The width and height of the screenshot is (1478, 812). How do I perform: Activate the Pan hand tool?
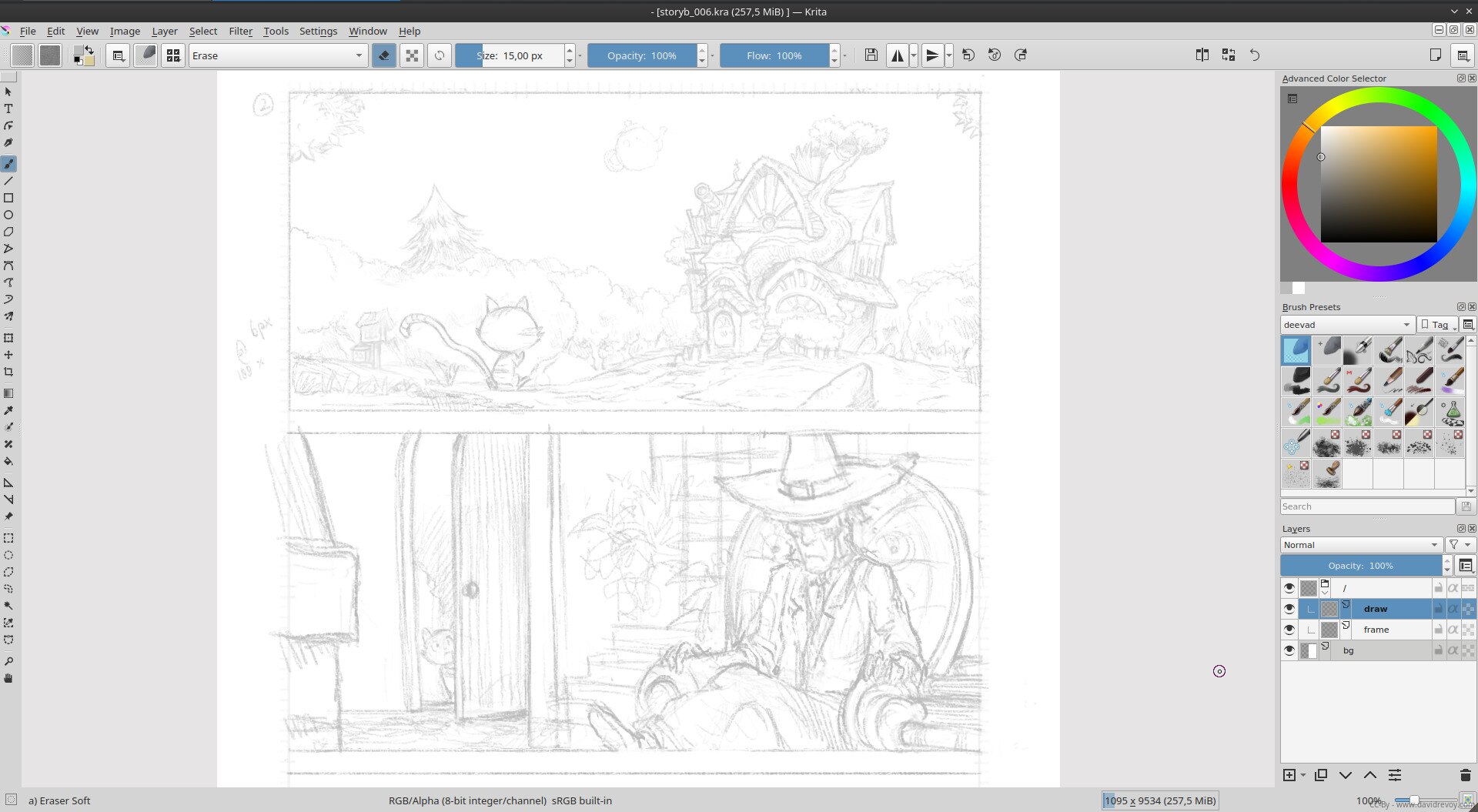(x=8, y=678)
